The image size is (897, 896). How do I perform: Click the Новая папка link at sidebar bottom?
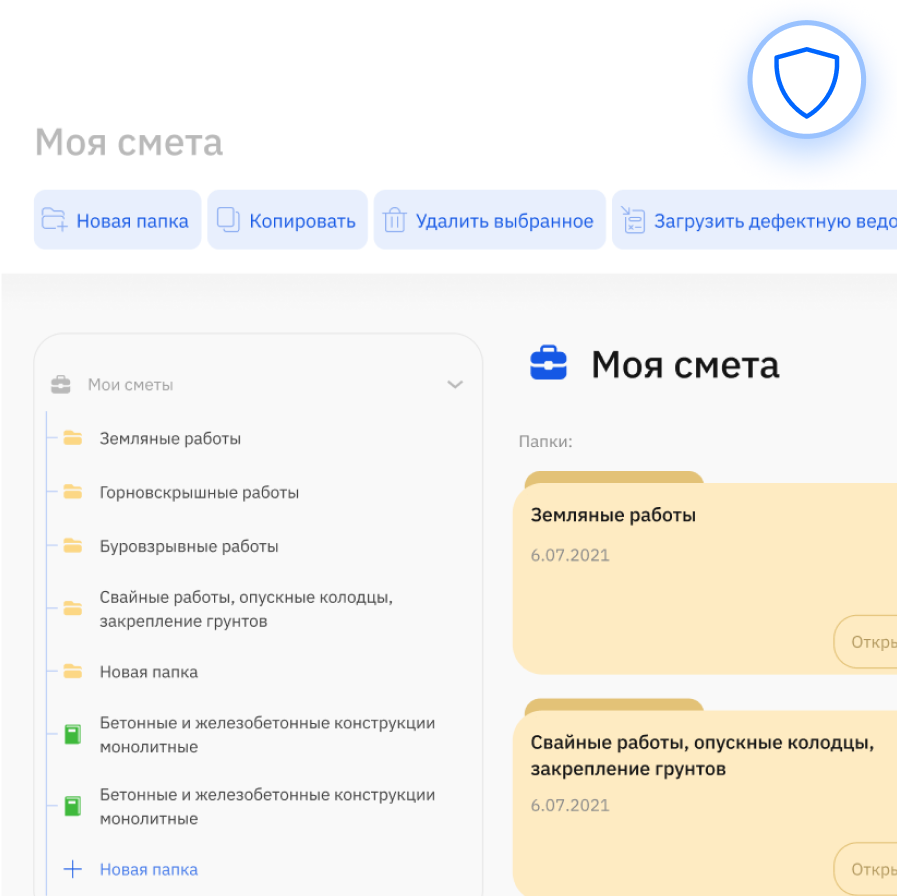click(149, 869)
